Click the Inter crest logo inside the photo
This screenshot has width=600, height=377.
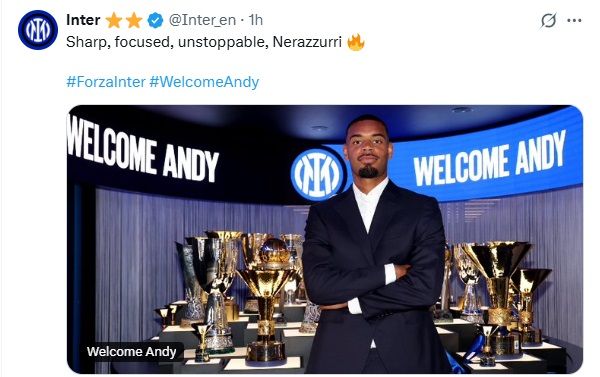pyautogui.click(x=317, y=175)
